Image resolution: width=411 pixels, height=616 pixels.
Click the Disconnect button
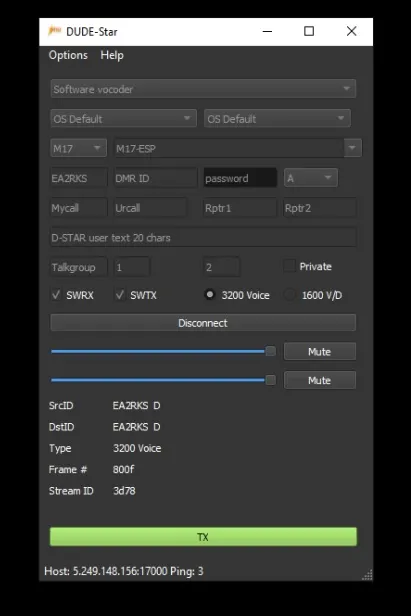tap(203, 323)
